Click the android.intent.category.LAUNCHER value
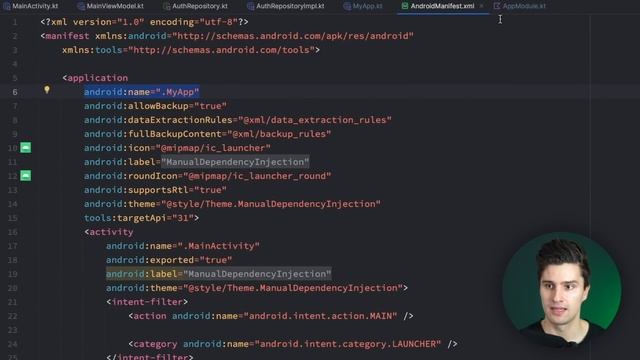 (348, 344)
